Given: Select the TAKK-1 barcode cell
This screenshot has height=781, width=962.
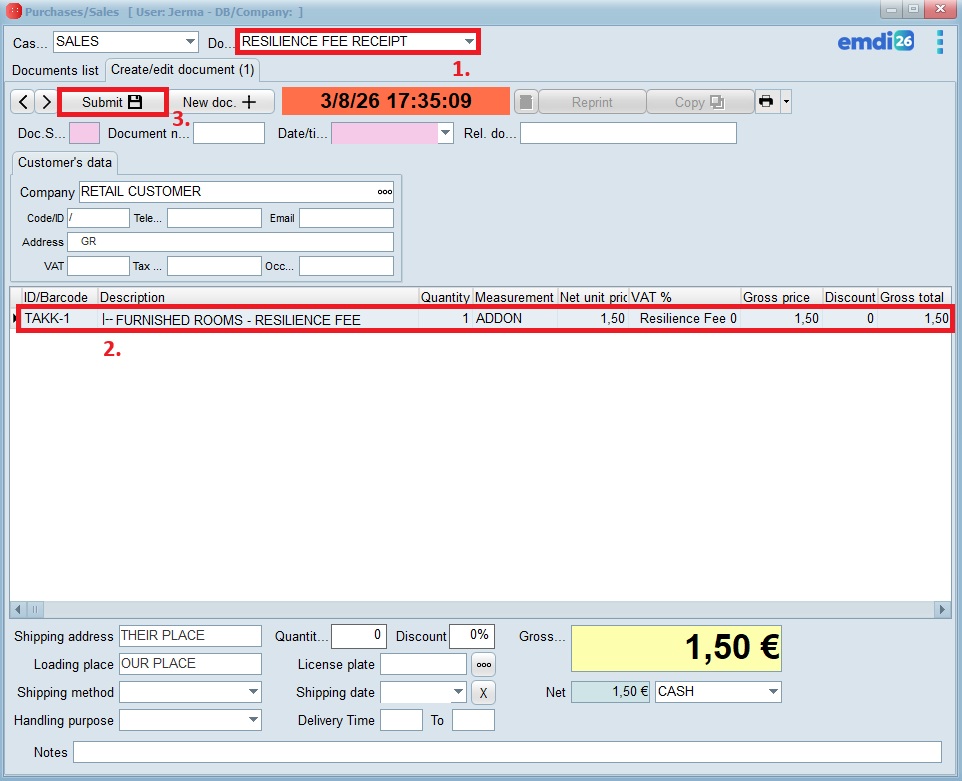Looking at the screenshot, I should [x=60, y=318].
